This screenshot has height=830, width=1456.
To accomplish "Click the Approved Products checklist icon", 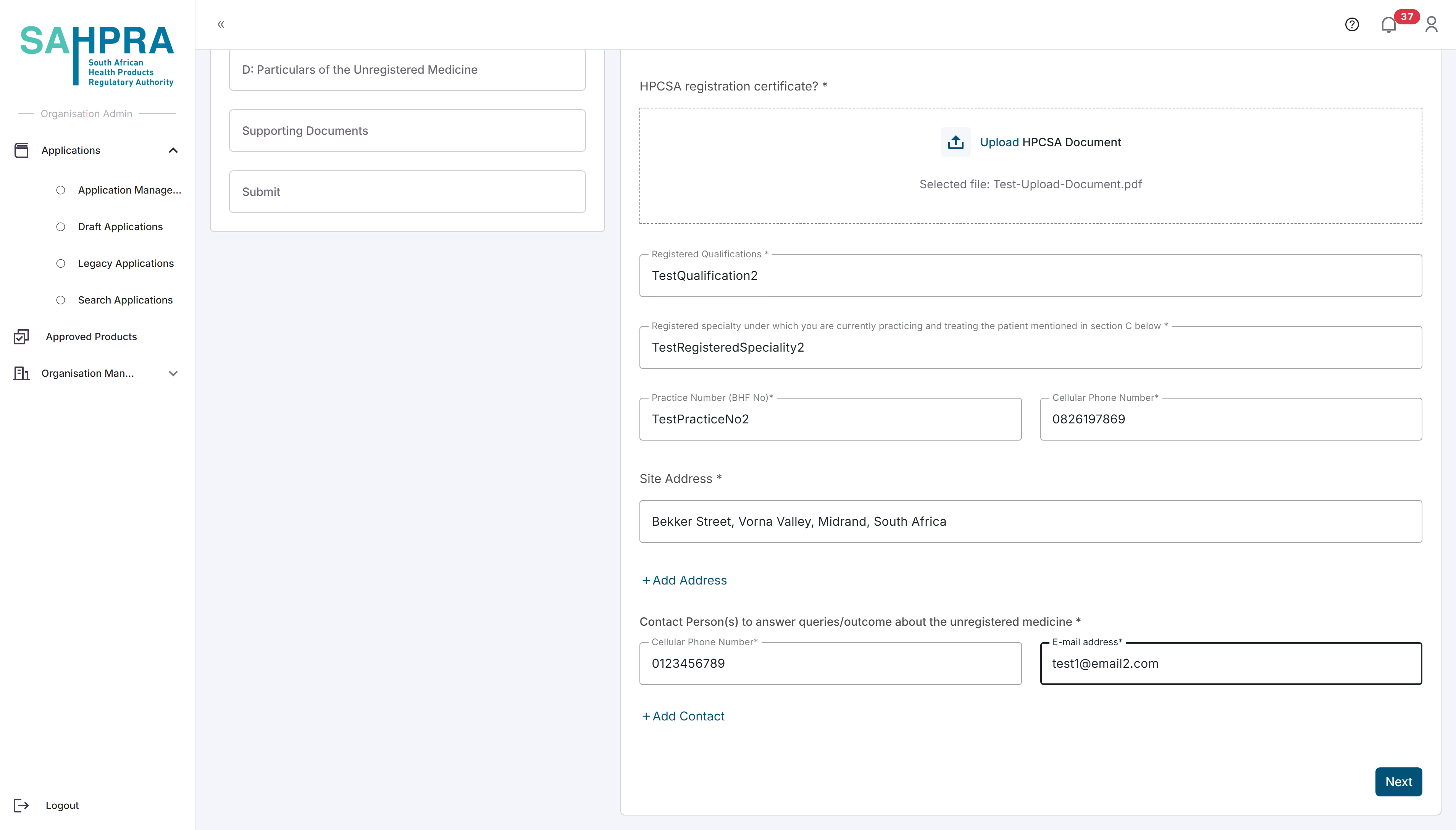I will [x=21, y=337].
